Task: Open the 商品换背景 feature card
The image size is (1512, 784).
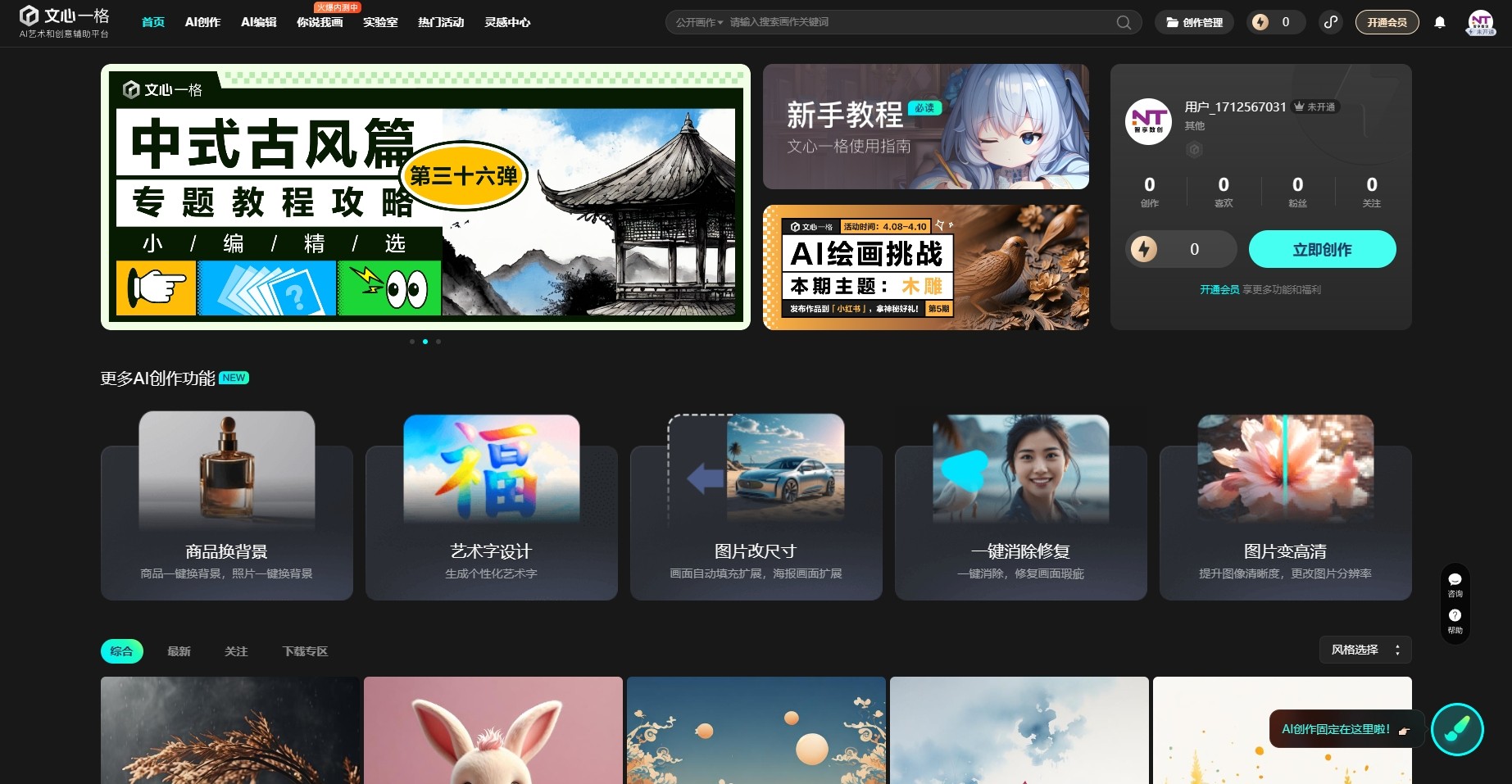Action: tap(227, 506)
